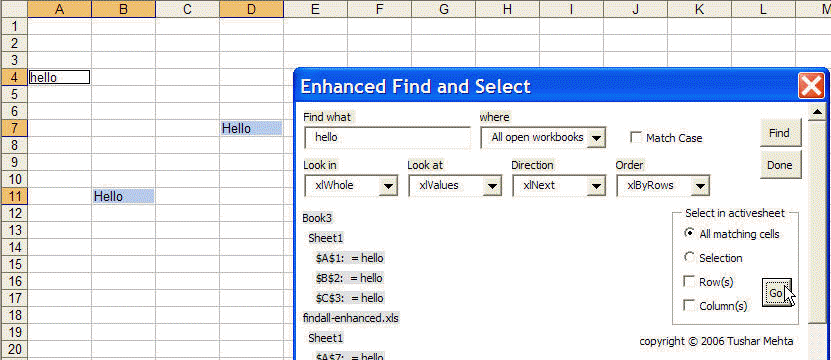
Task: Select result $B$2: = hello
Action: [x=349, y=278]
